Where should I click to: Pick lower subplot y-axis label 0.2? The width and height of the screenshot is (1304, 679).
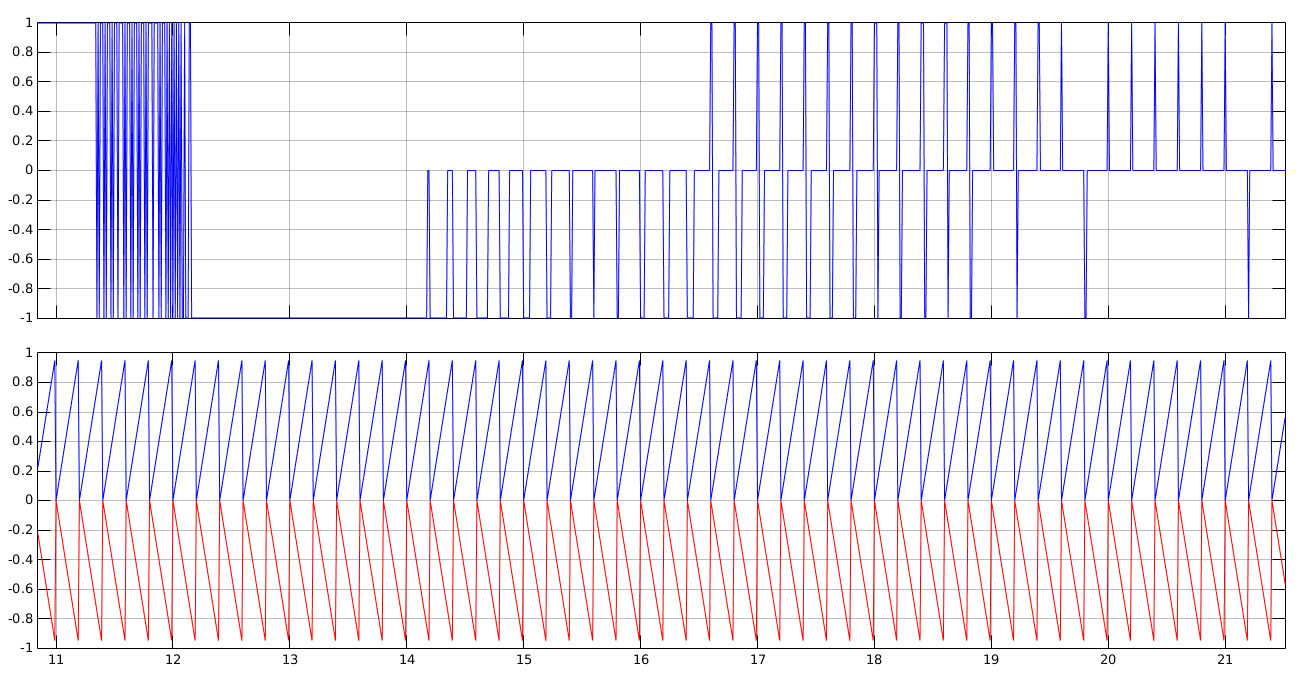tap(22, 470)
